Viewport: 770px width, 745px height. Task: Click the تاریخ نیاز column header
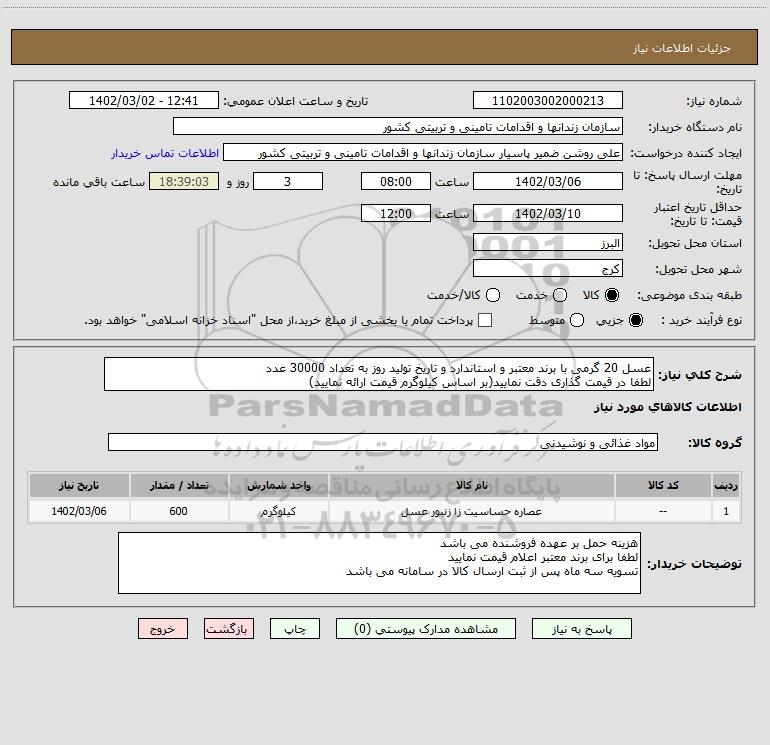click(x=79, y=485)
